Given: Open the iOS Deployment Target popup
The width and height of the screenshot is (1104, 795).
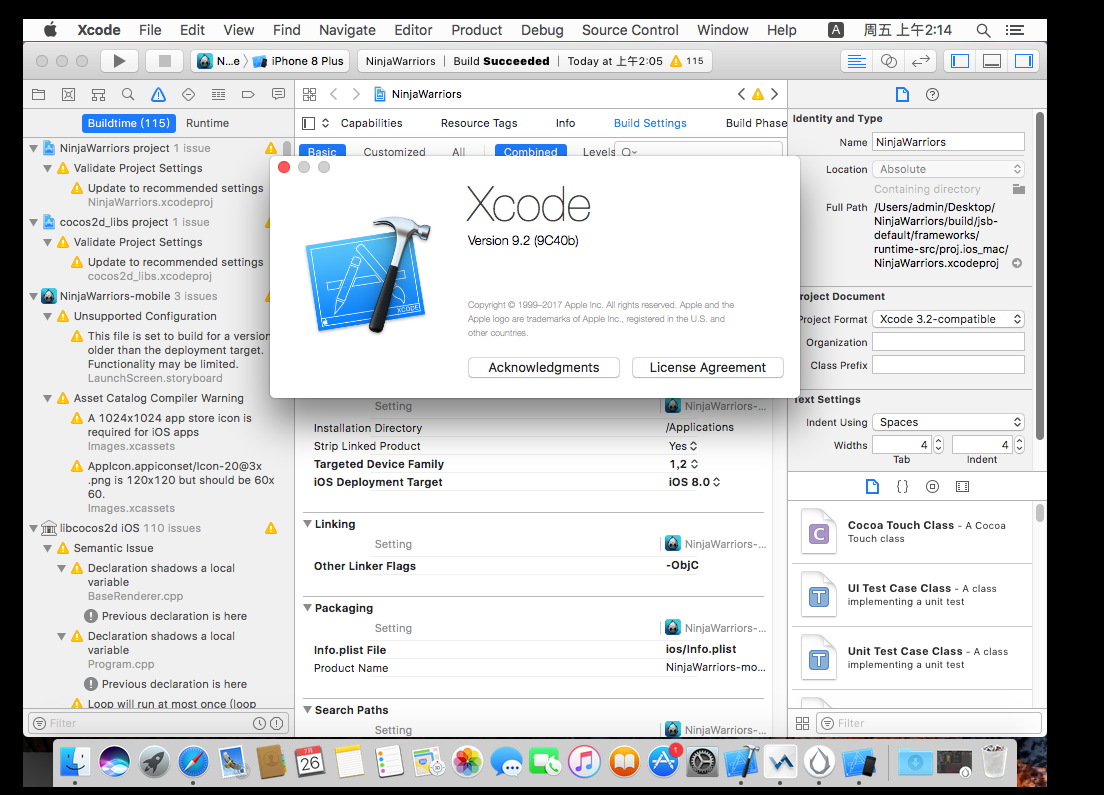Looking at the screenshot, I should [x=694, y=482].
